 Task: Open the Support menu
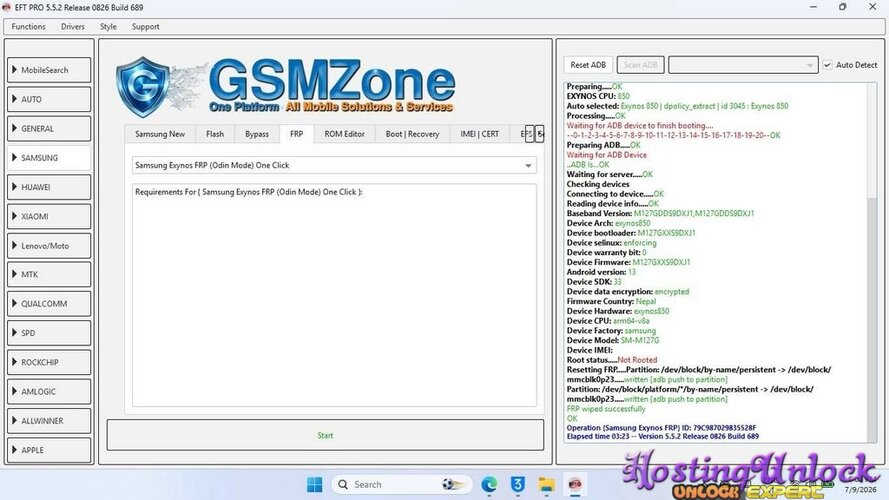[146, 27]
